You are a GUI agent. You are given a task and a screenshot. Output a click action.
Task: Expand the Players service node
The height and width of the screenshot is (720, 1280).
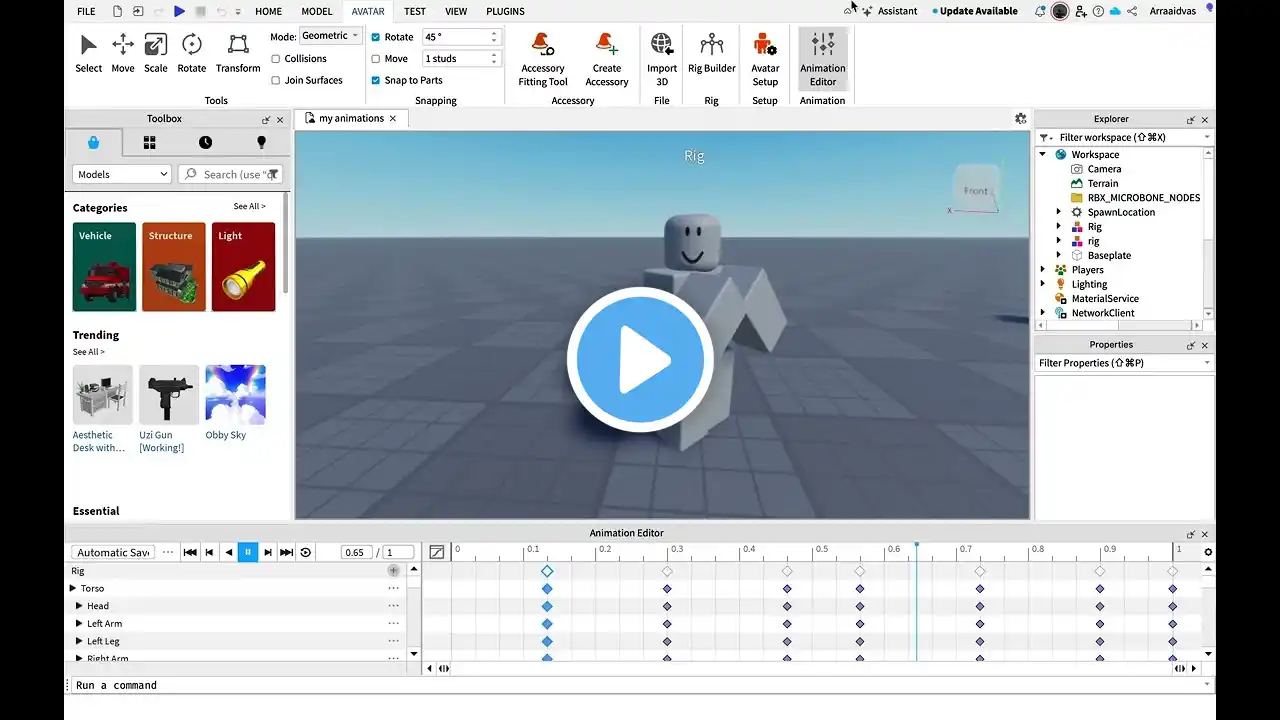[1043, 269]
